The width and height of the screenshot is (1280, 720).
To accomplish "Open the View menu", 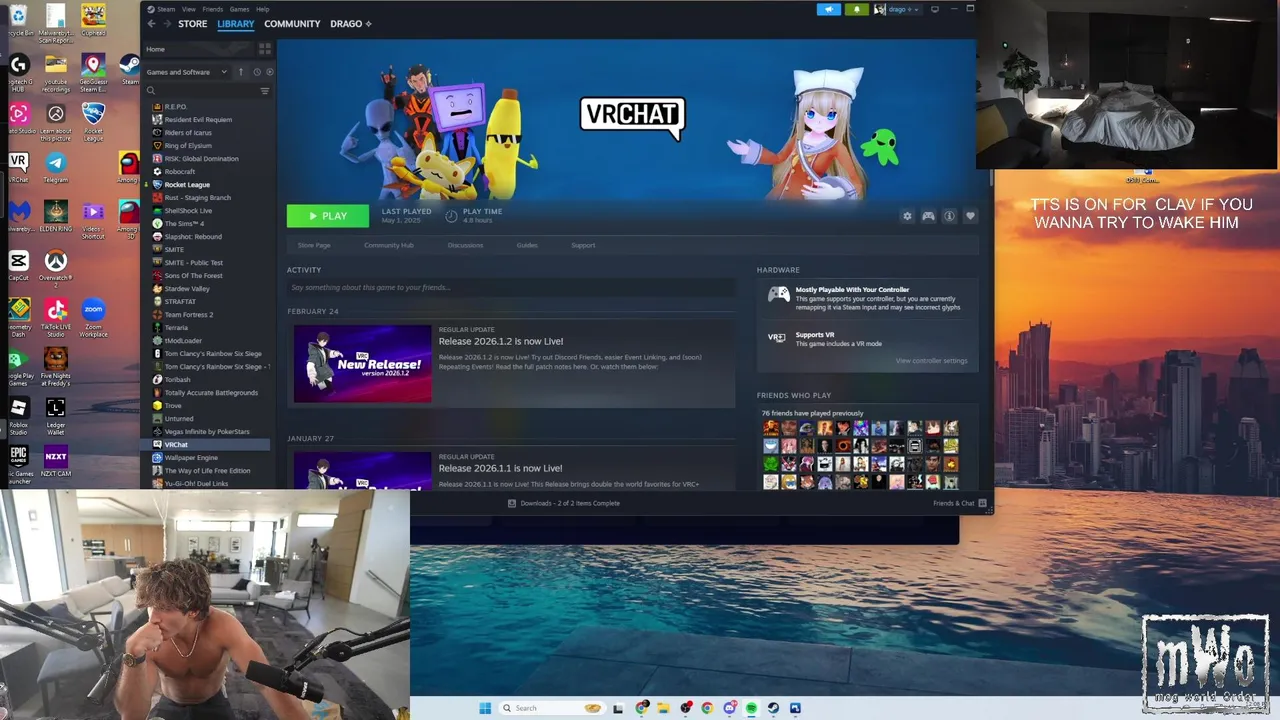I will (x=188, y=9).
